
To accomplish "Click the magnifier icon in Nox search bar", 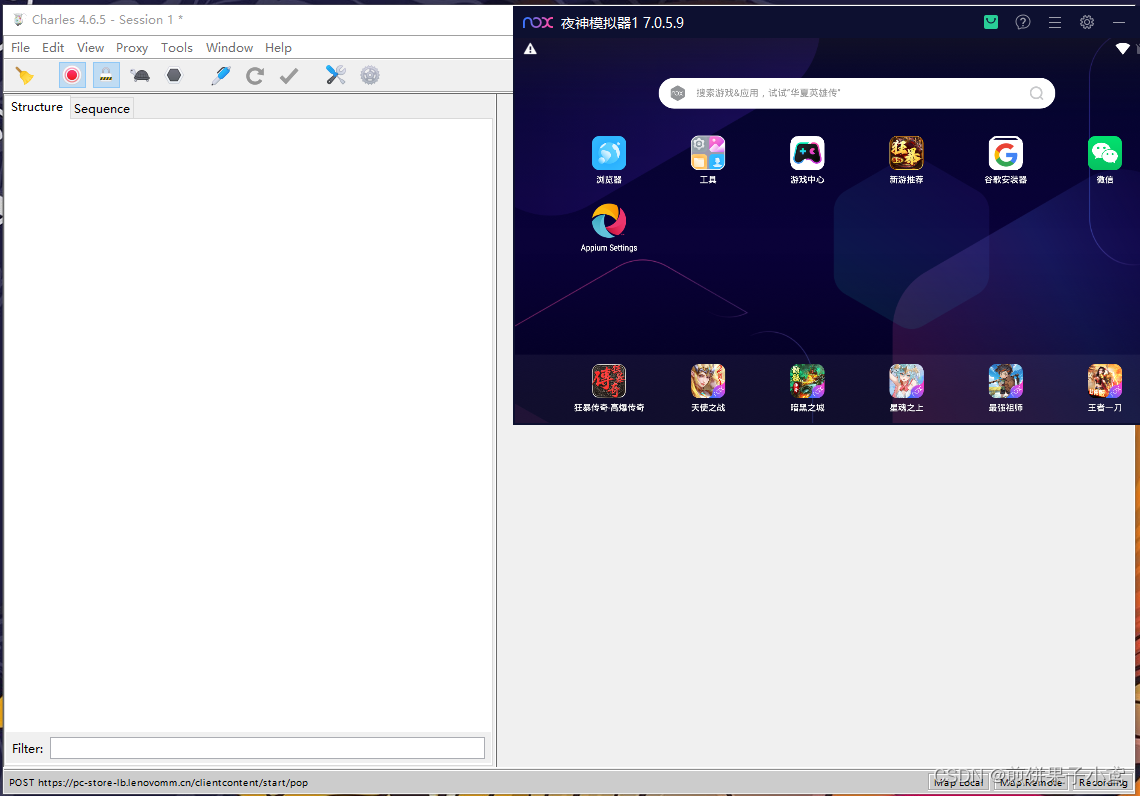I will pos(1036,93).
